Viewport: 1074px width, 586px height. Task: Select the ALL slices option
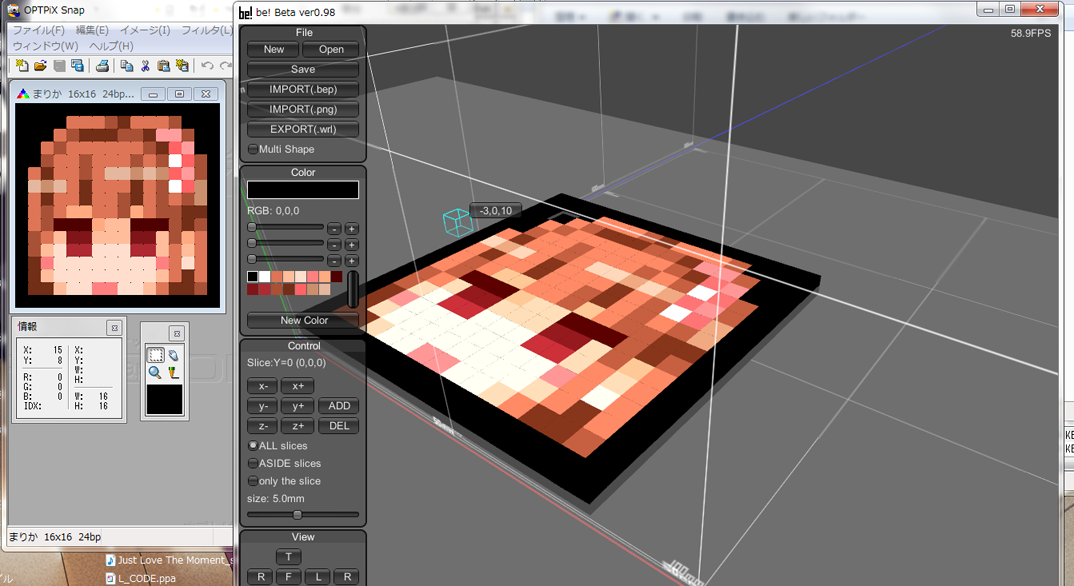[253, 446]
